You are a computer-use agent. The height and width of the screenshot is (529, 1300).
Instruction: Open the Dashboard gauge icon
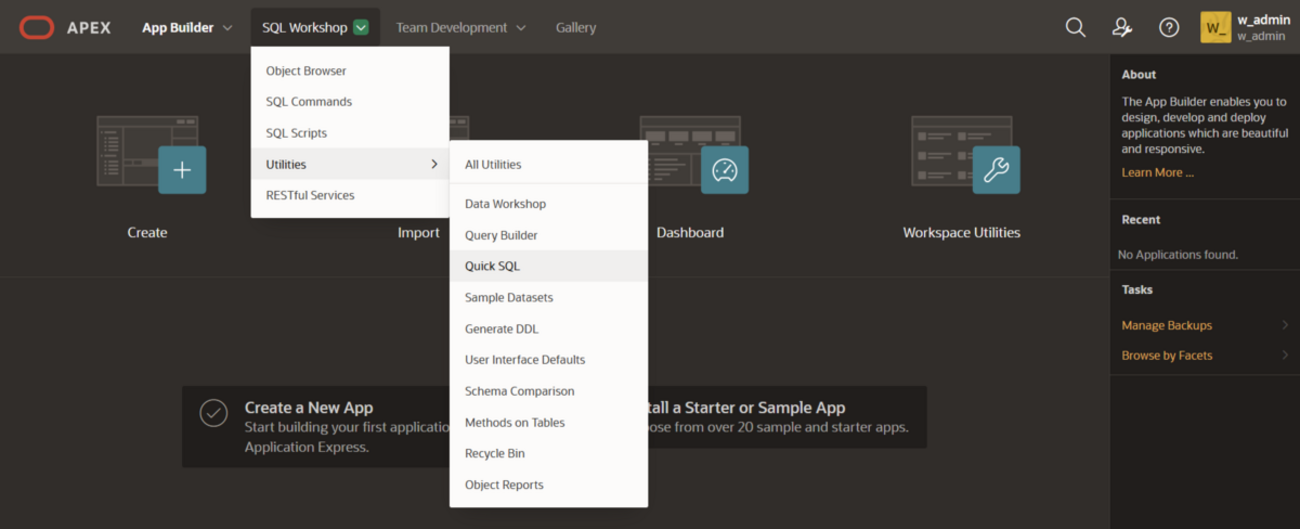pos(724,170)
